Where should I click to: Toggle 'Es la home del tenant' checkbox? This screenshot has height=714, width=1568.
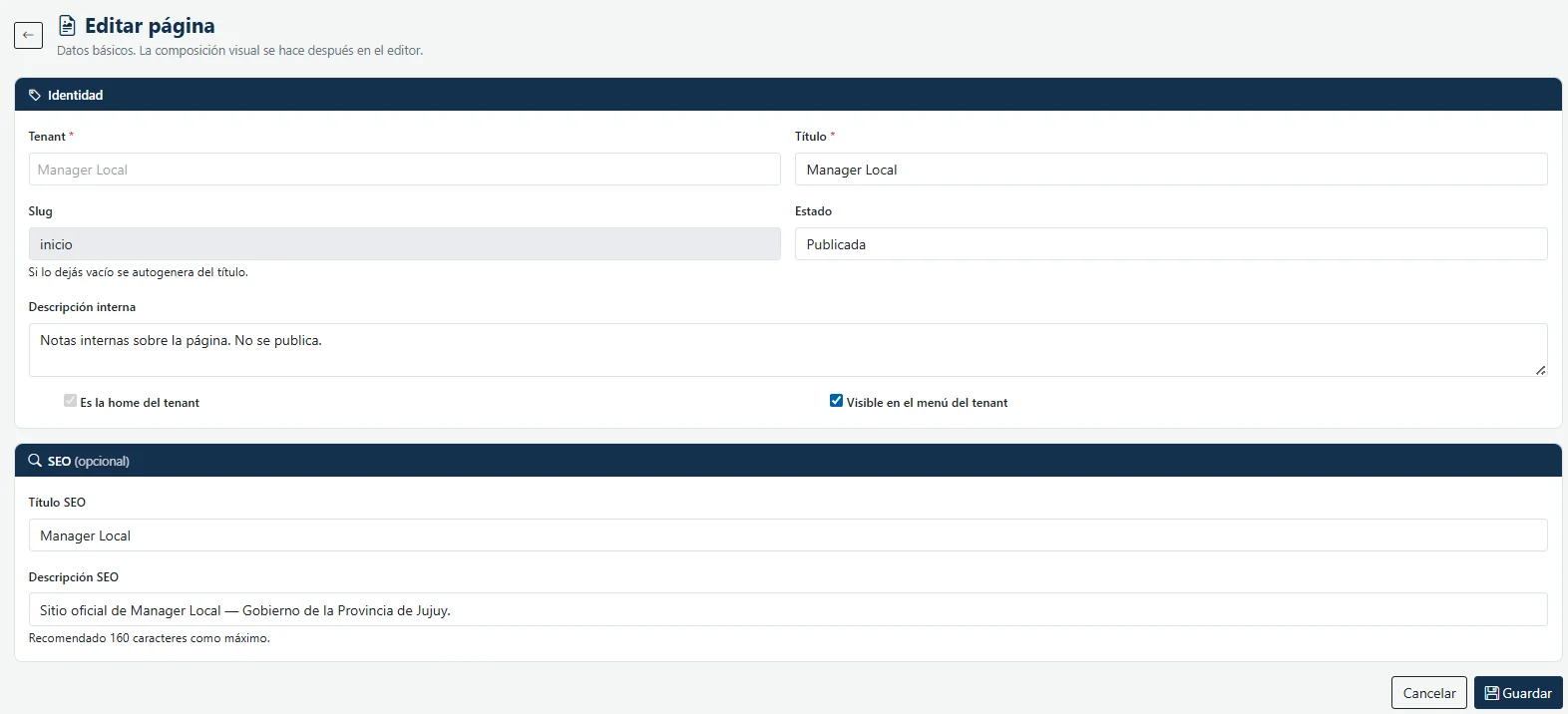click(70, 401)
